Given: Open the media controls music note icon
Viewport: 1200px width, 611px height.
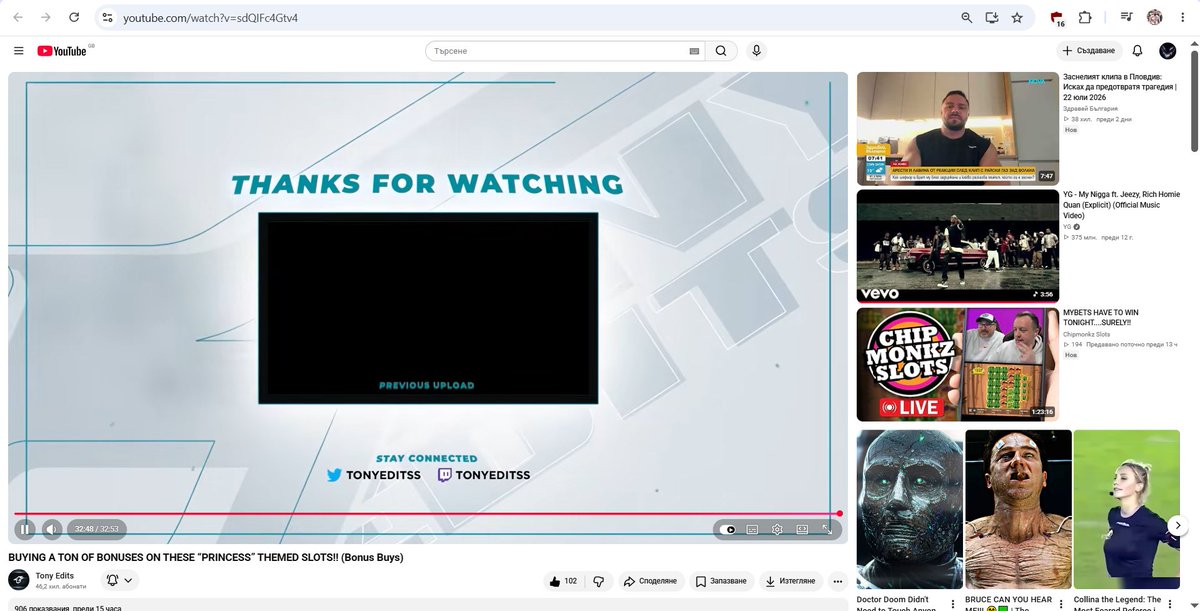Looking at the screenshot, I should [x=1127, y=18].
